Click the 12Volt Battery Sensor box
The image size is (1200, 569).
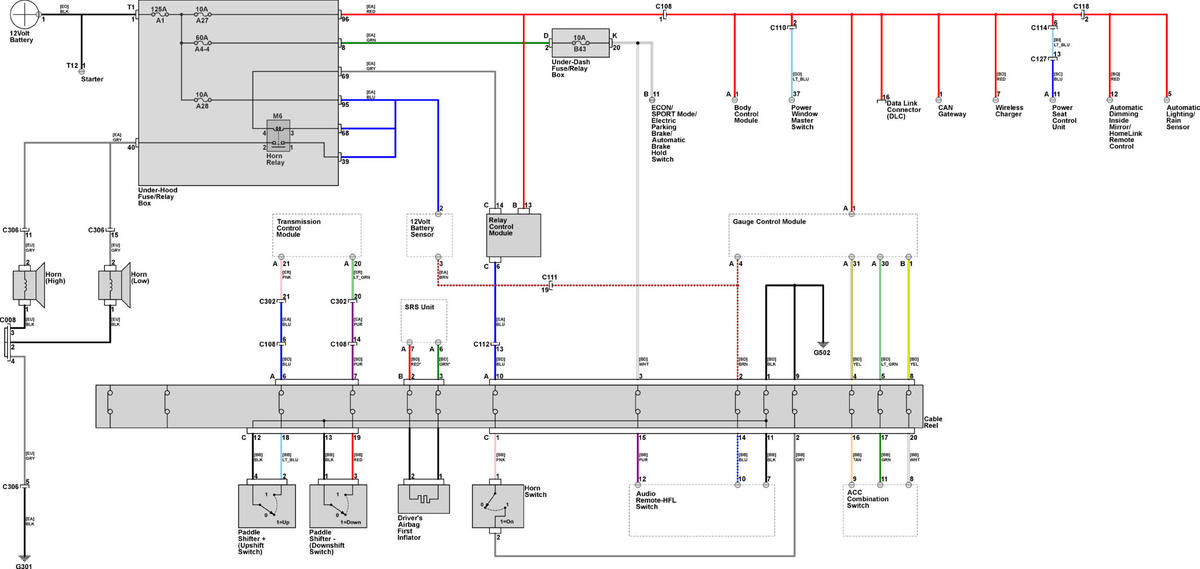(x=429, y=235)
